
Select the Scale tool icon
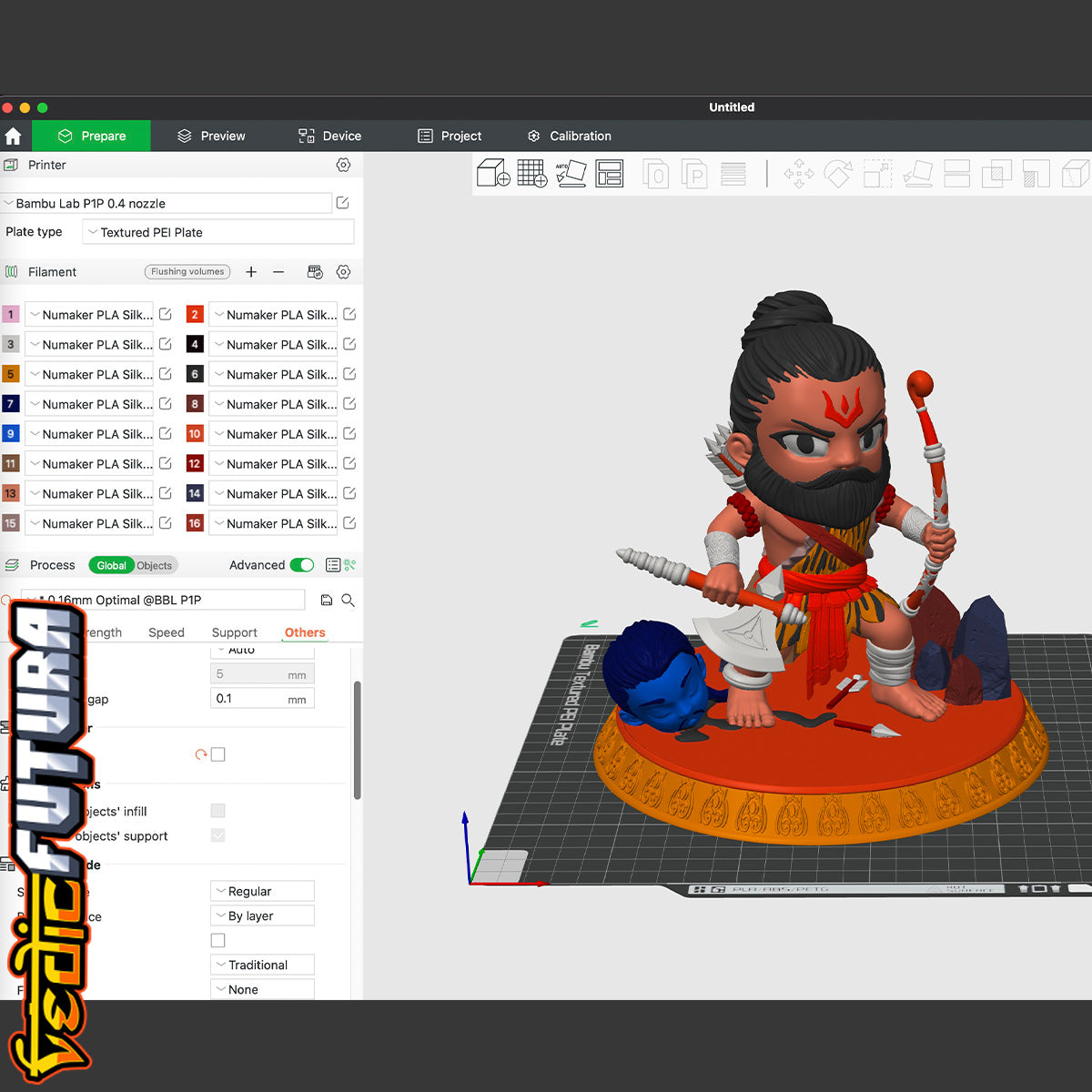(878, 173)
